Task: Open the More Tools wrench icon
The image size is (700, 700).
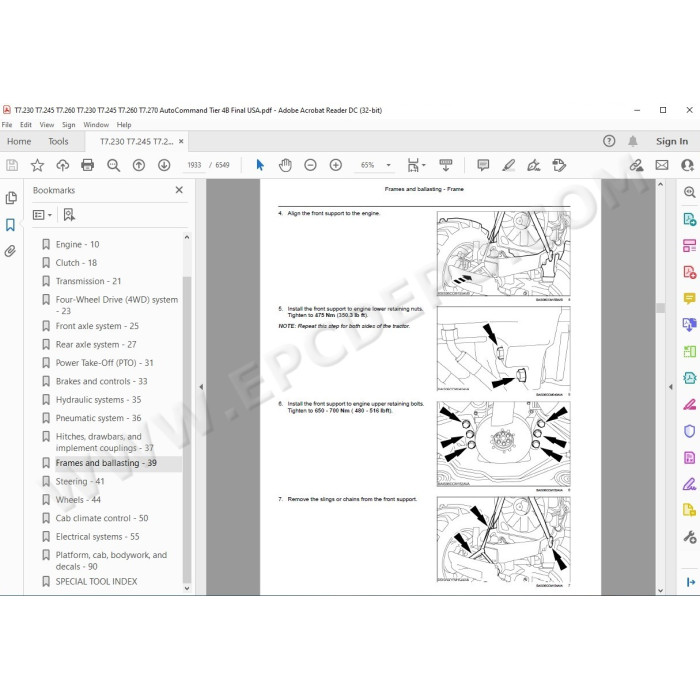Action: coord(690,537)
